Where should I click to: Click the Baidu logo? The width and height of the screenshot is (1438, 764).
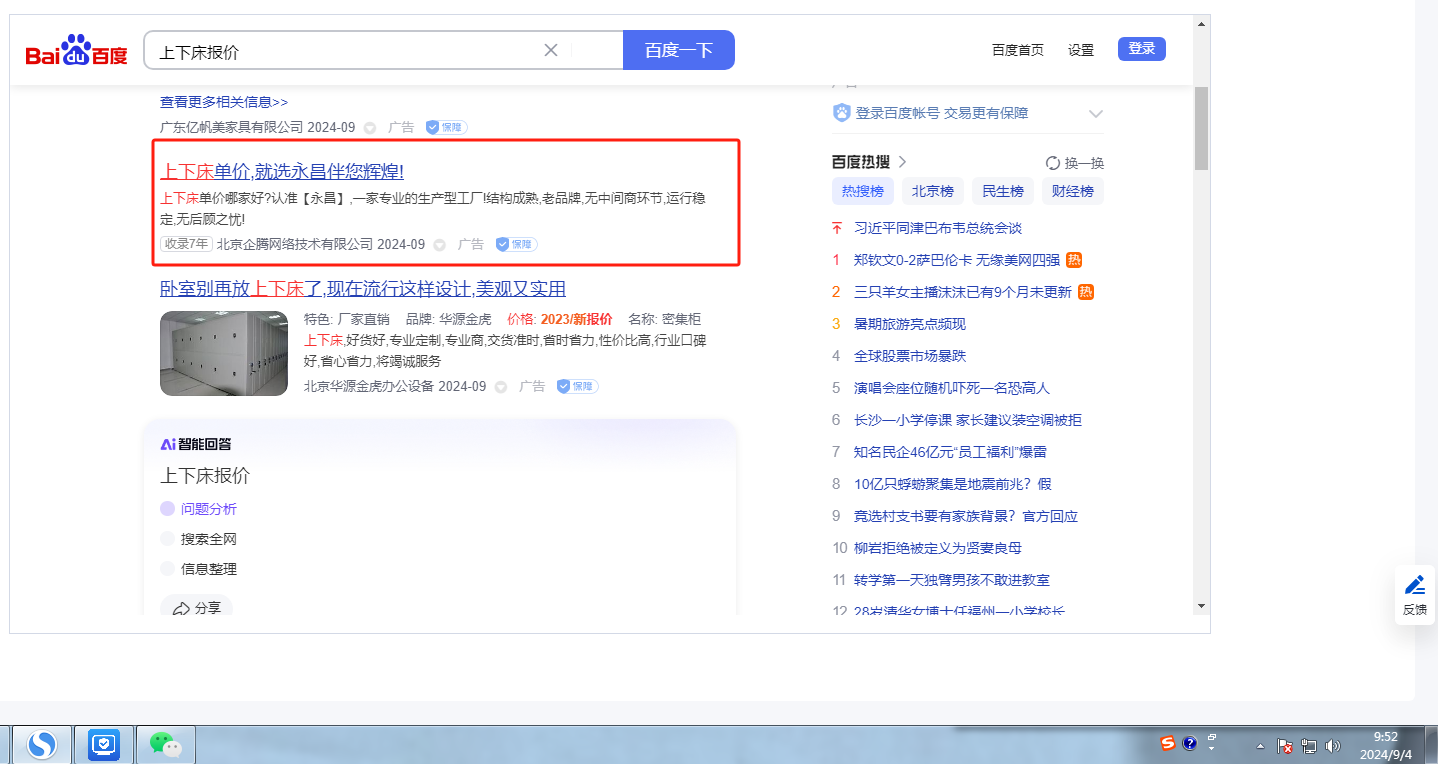click(x=77, y=50)
